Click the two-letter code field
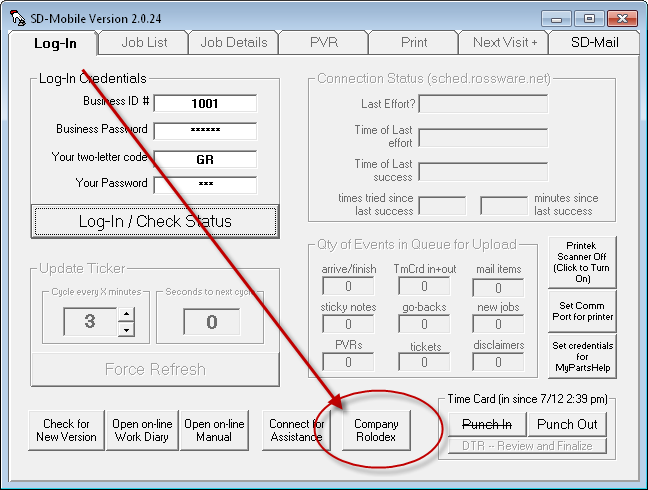The height and width of the screenshot is (490, 648). (205, 159)
